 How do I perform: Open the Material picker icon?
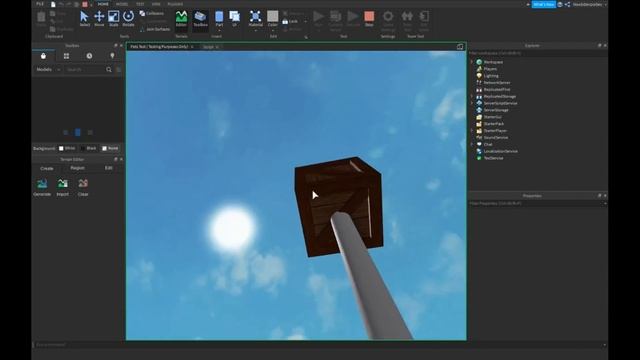click(x=256, y=17)
